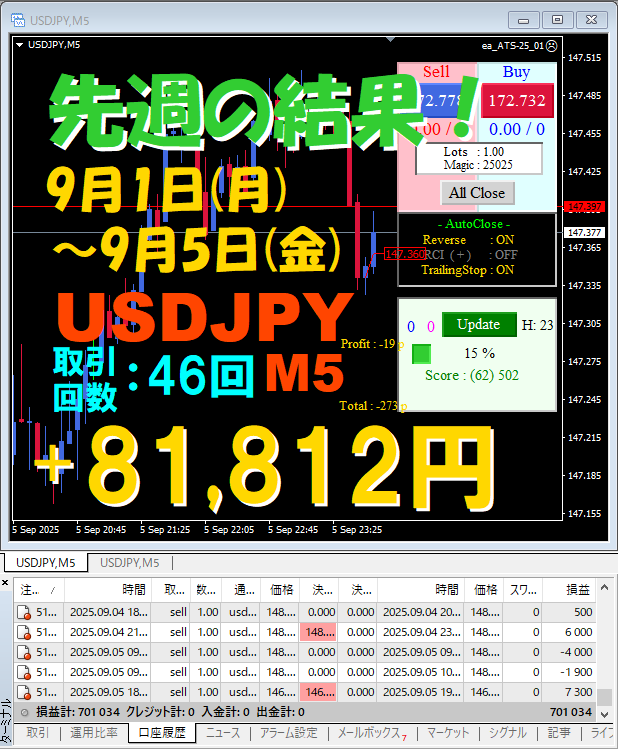Click the Lots and Magic info box
This screenshot has height=749, width=618.
tap(479, 159)
